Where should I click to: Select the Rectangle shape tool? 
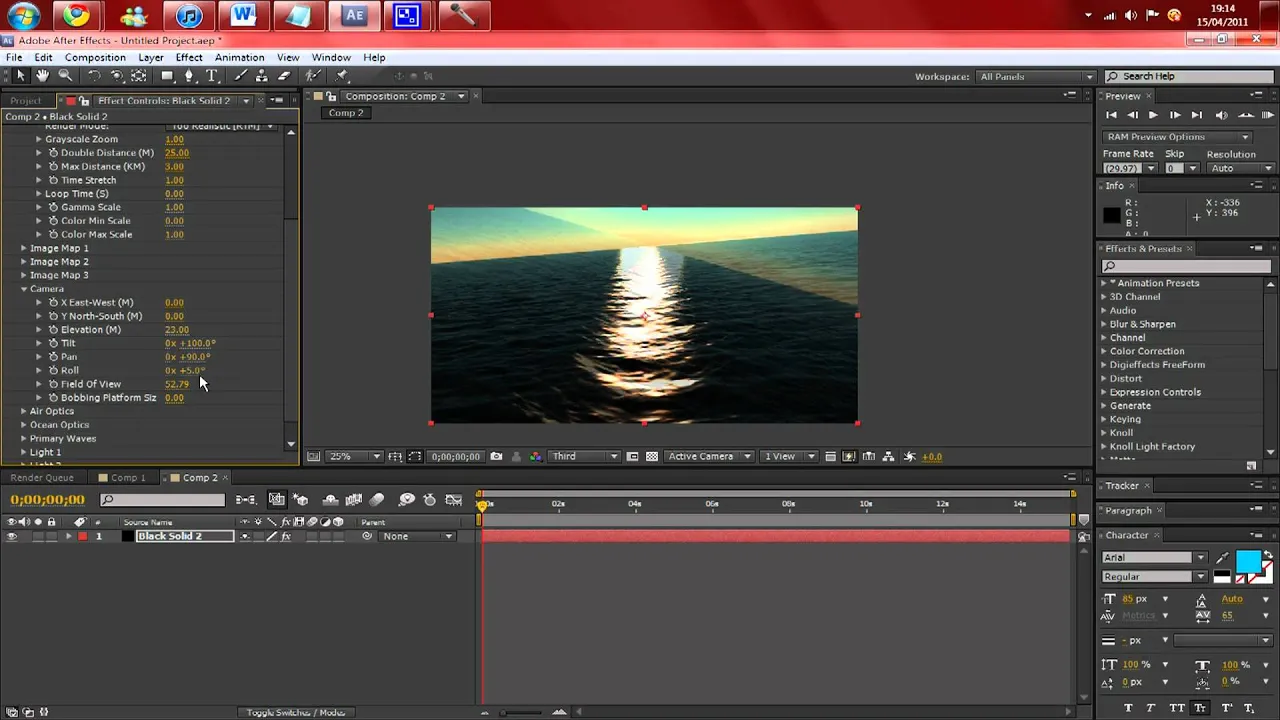[x=168, y=76]
